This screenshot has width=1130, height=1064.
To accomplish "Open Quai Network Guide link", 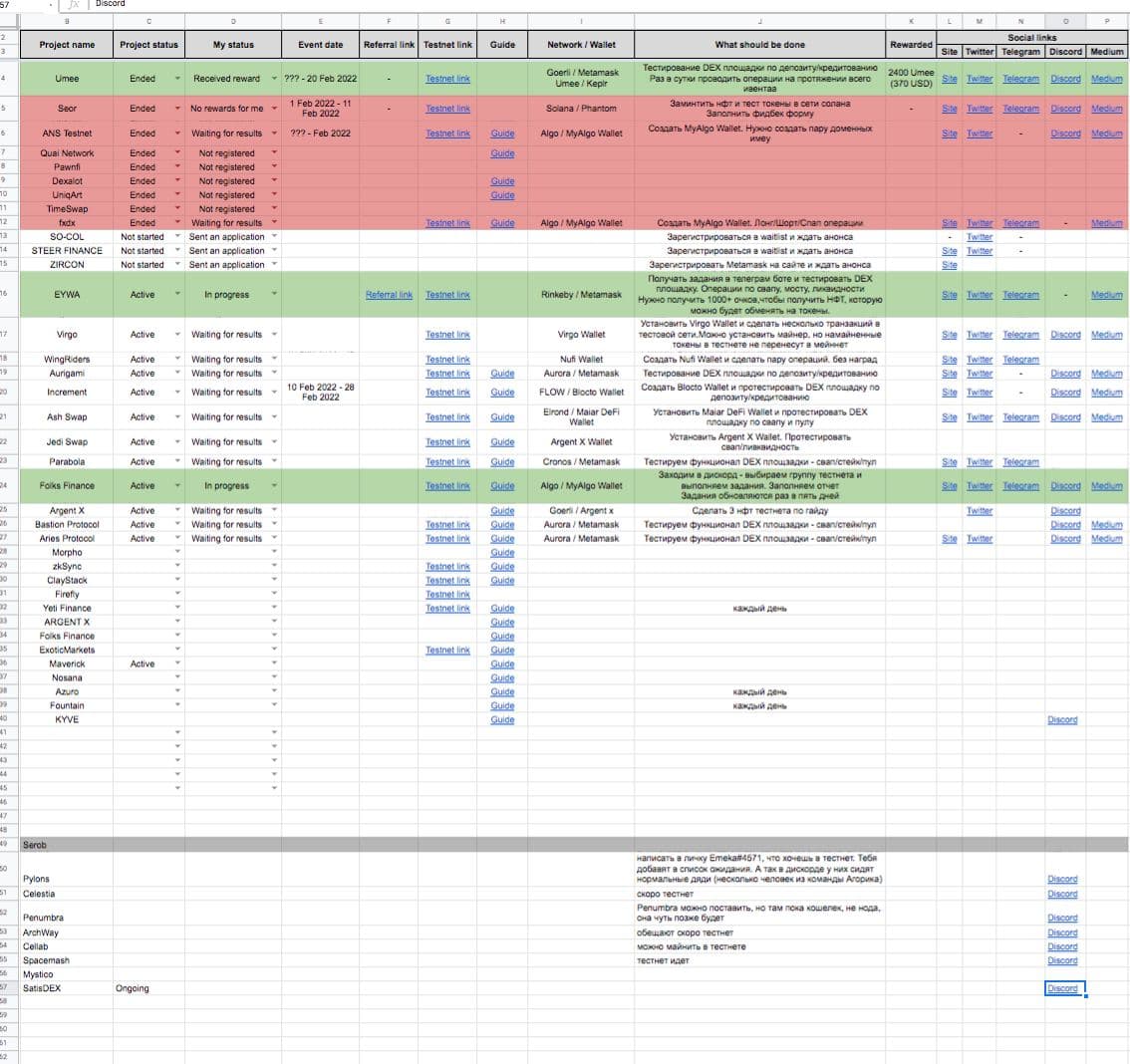I will (x=502, y=153).
